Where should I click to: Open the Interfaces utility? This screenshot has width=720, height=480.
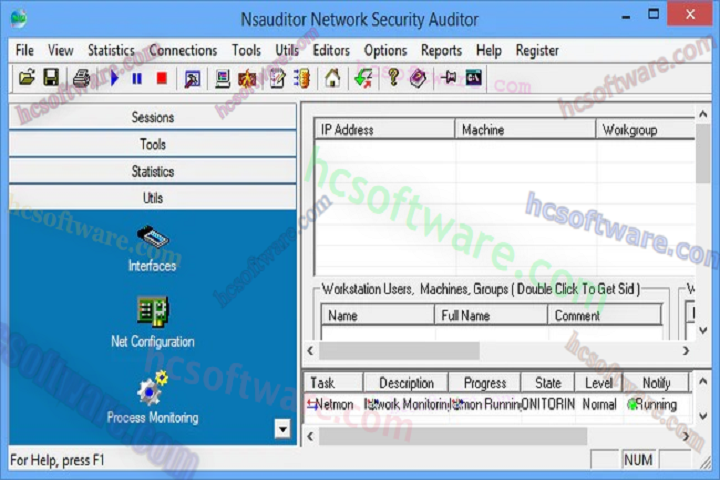click(152, 249)
